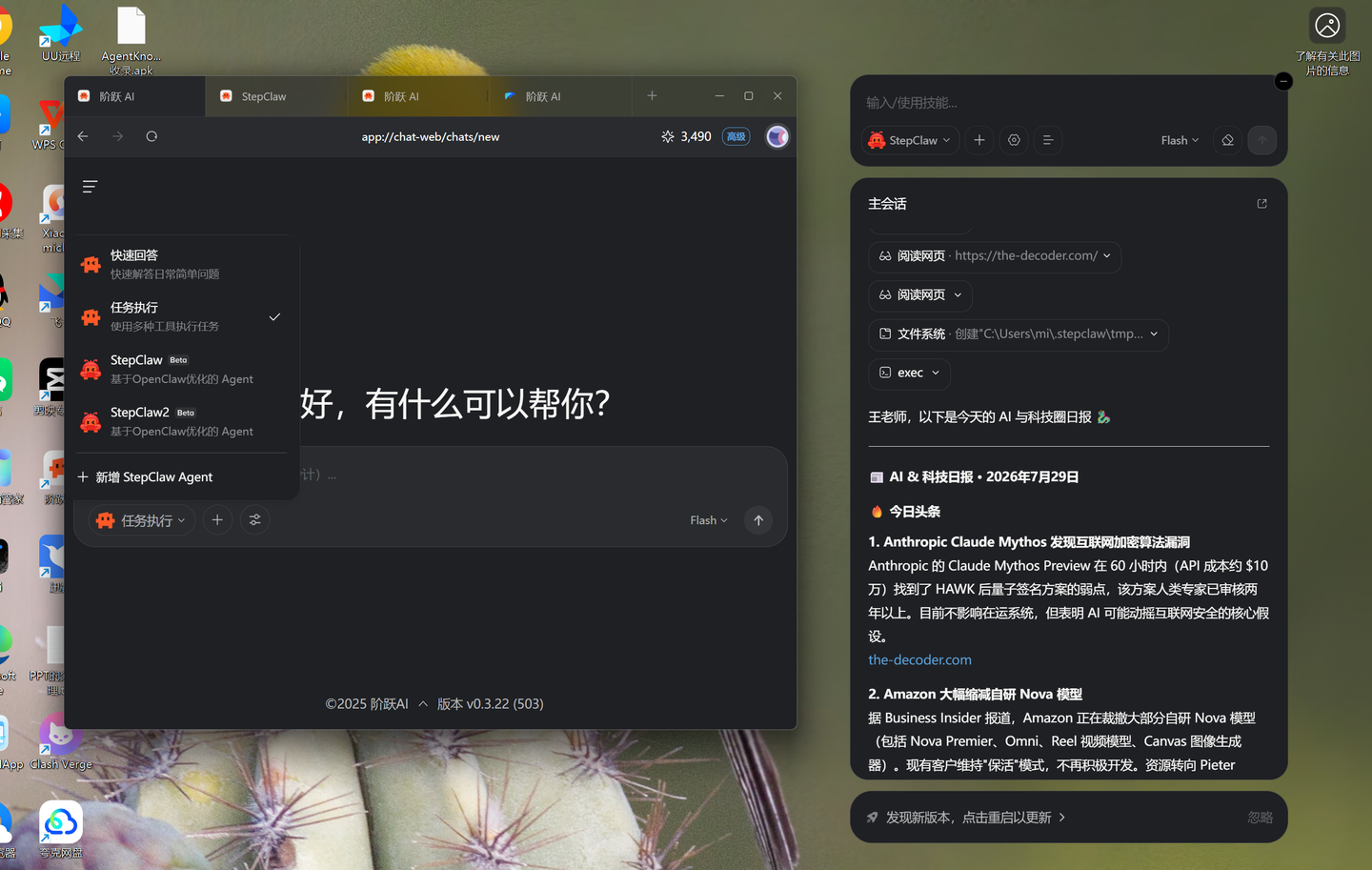
Task: Click 发现新版本，点击重启以更新
Action: point(968,818)
